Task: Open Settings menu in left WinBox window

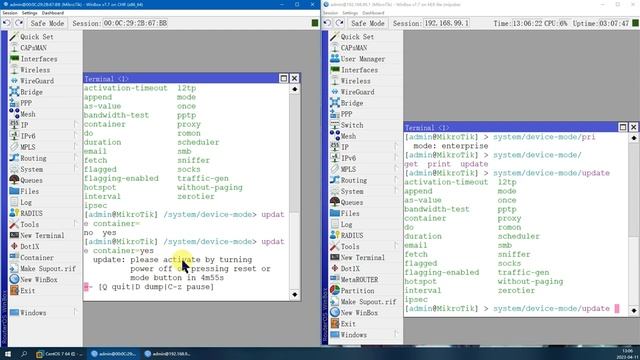Action: tap(29, 13)
